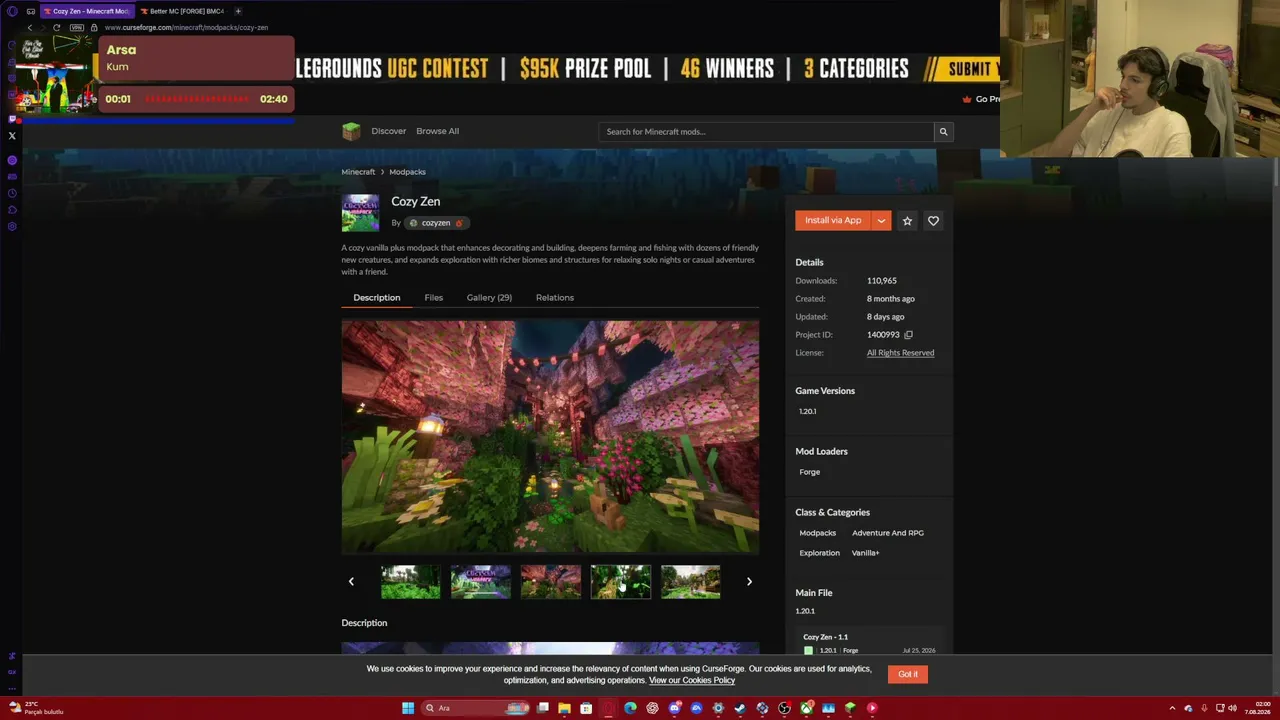This screenshot has width=1280, height=720.
Task: View site security via the lock icon
Action: coord(94,27)
